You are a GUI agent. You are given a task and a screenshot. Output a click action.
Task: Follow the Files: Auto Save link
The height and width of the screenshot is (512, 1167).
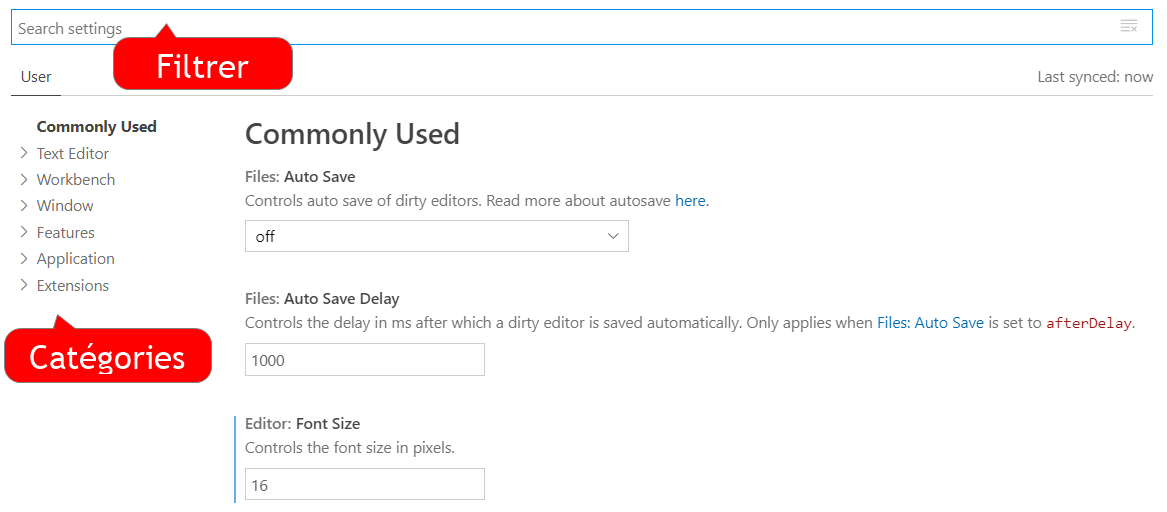pos(930,323)
